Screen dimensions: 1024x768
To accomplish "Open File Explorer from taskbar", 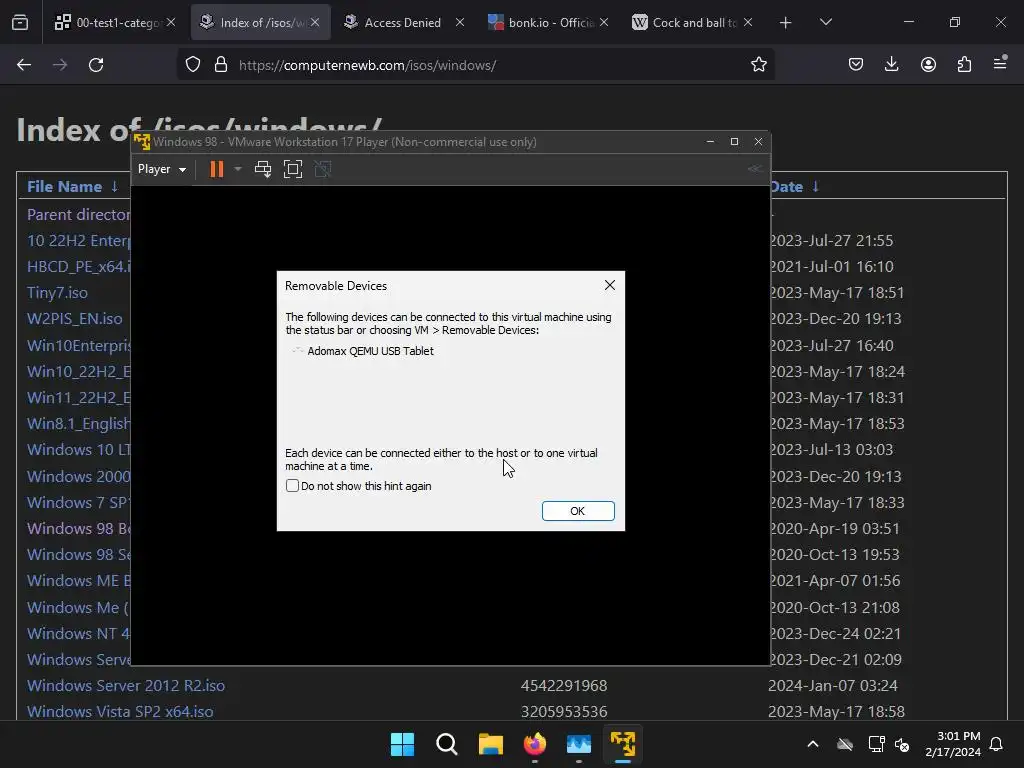I will click(490, 744).
